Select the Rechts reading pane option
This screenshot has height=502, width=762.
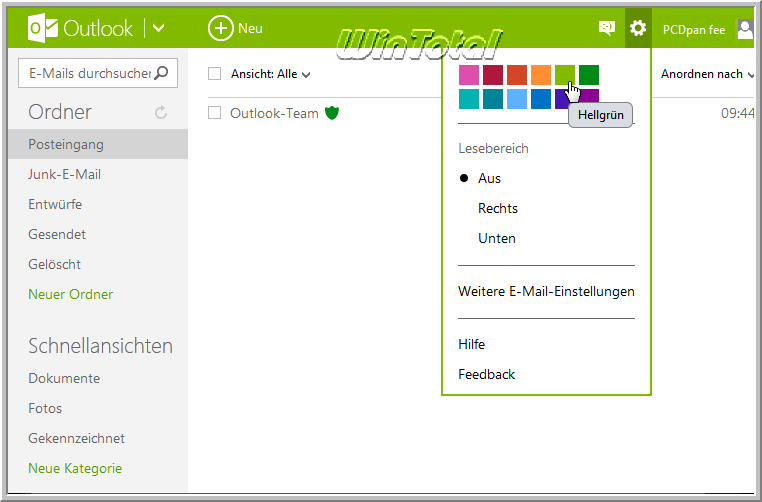498,208
